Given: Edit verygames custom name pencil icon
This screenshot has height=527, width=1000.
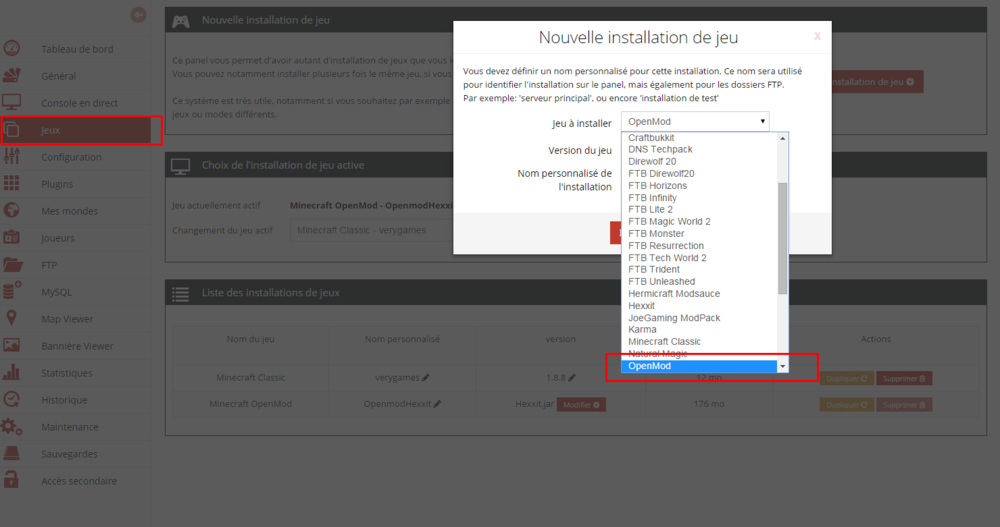Looking at the screenshot, I should (426, 378).
